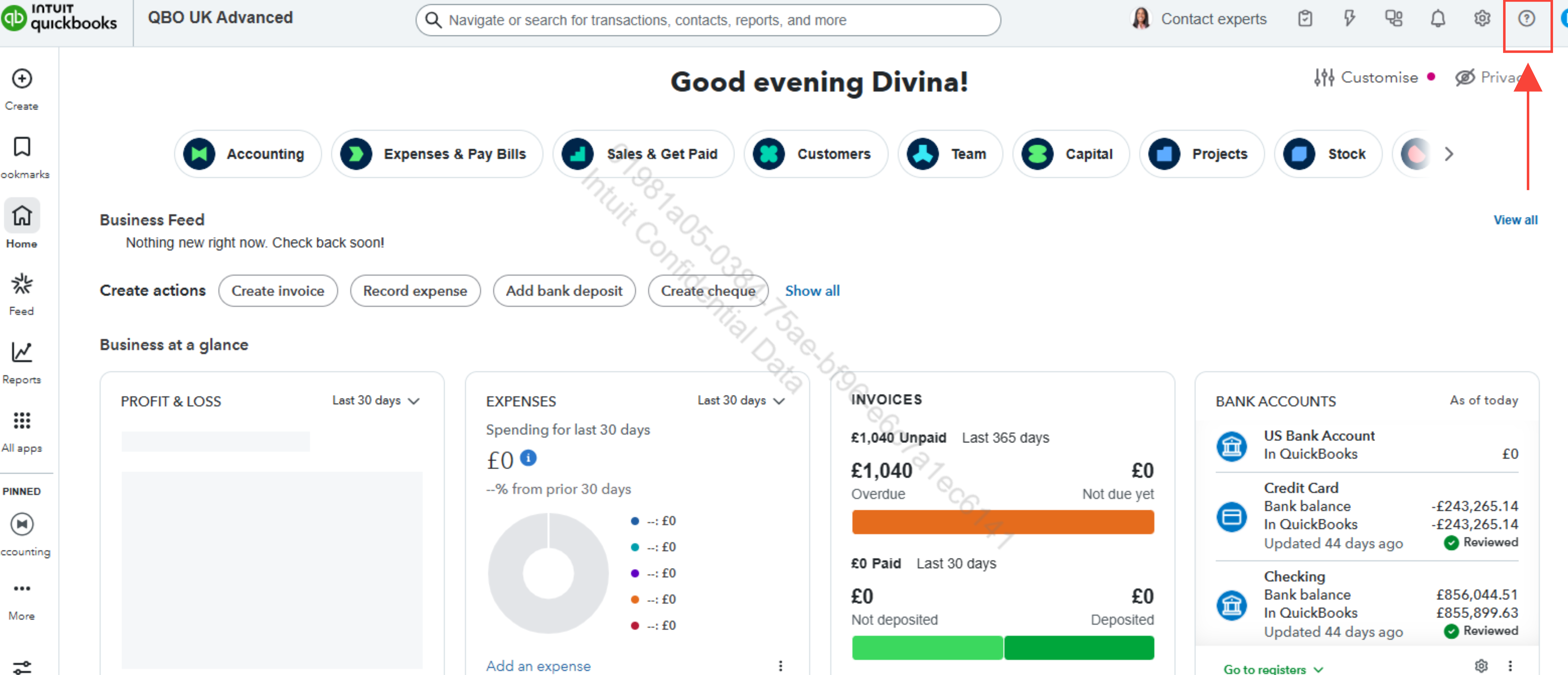Click the Create plus icon in sidebar
The height and width of the screenshot is (675, 1568).
coord(22,79)
